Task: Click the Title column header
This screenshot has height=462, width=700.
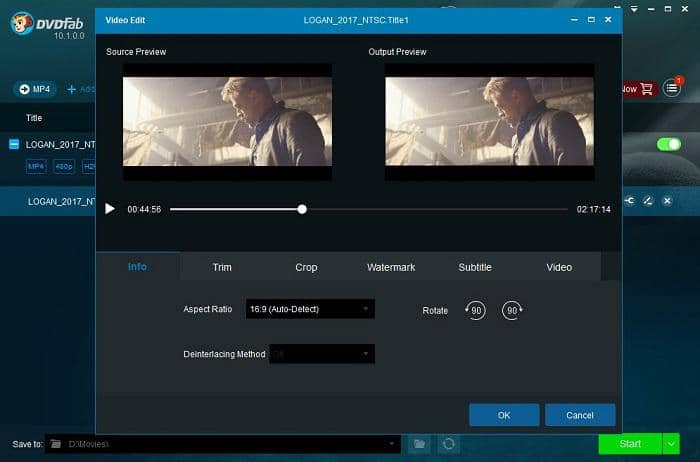Action: pos(34,118)
